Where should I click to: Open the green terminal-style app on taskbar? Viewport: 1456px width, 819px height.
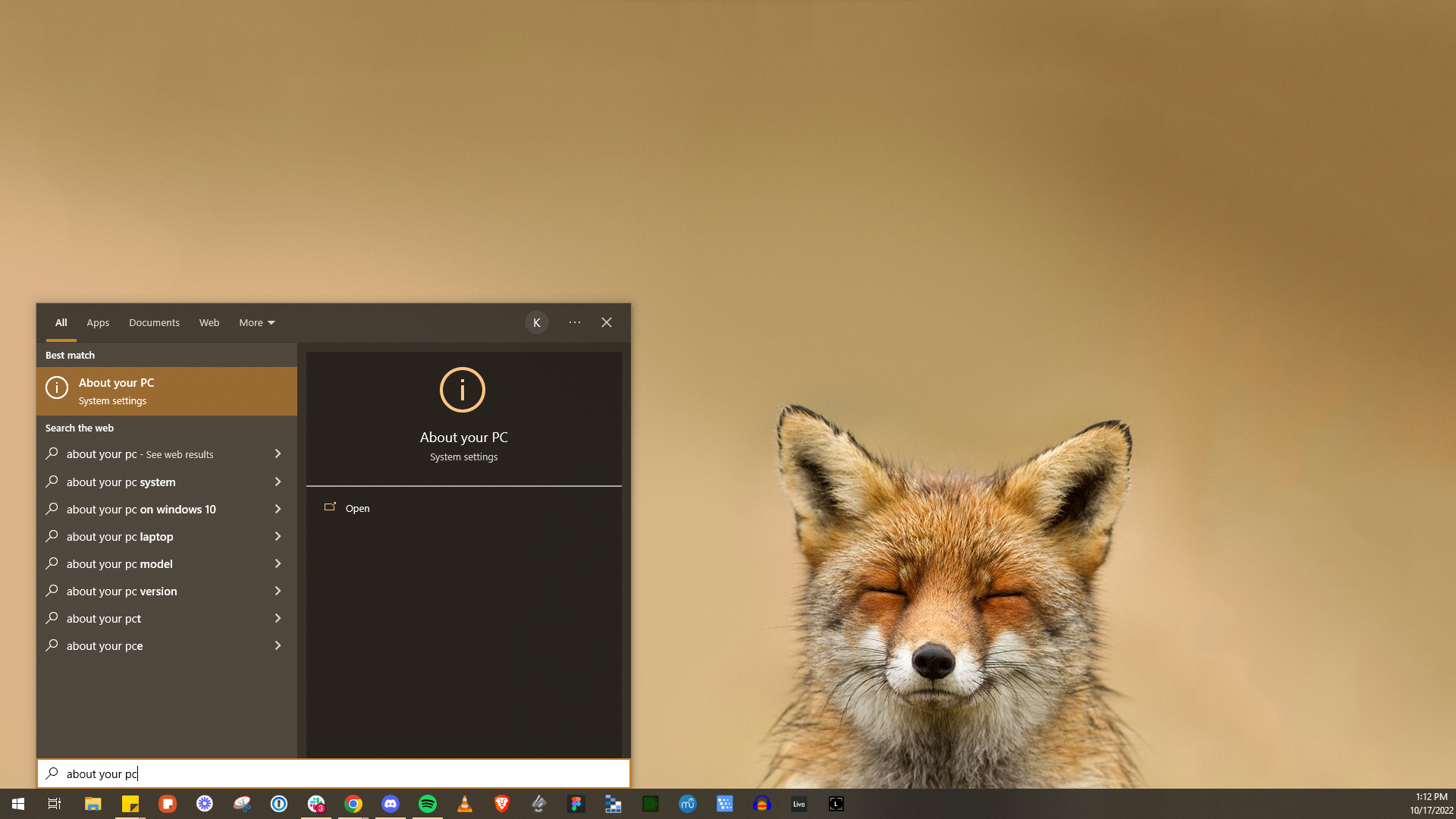(x=651, y=804)
